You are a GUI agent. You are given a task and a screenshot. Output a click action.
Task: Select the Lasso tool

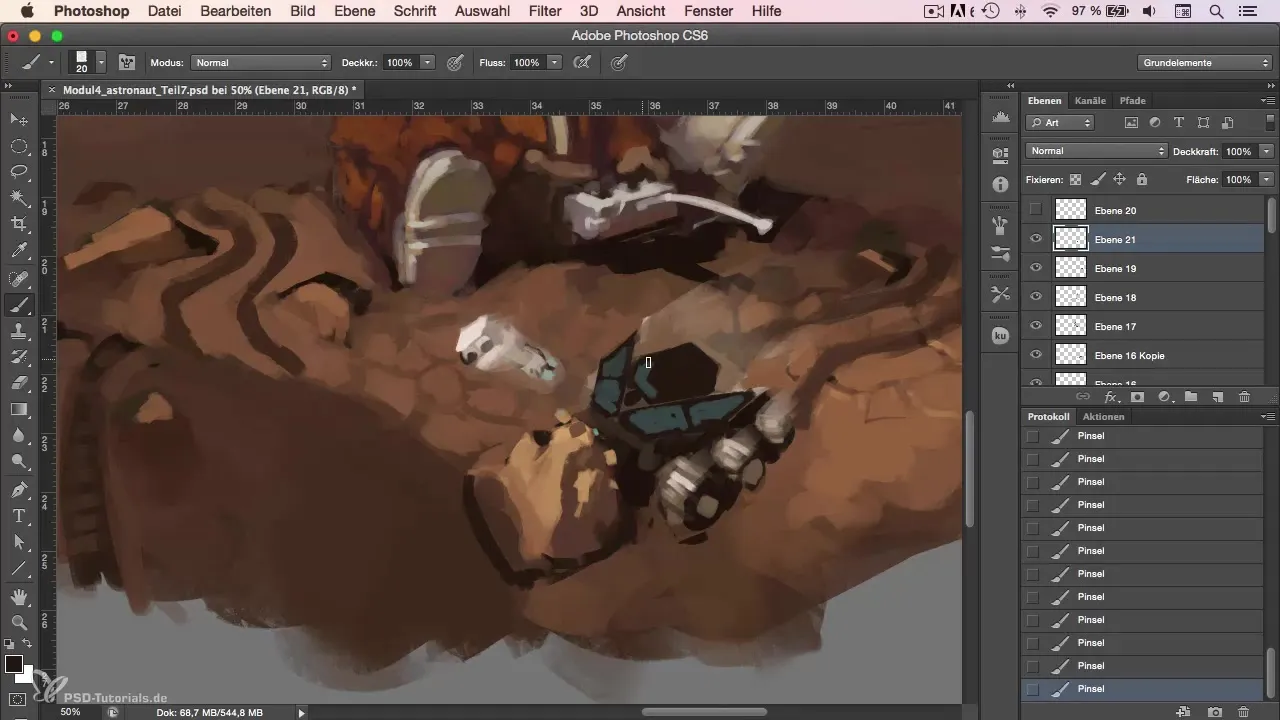19,172
